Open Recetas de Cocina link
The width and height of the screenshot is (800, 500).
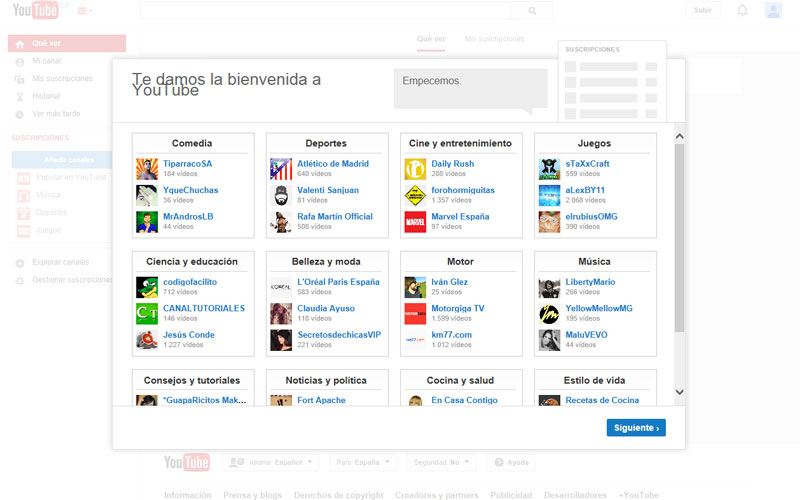tap(602, 401)
